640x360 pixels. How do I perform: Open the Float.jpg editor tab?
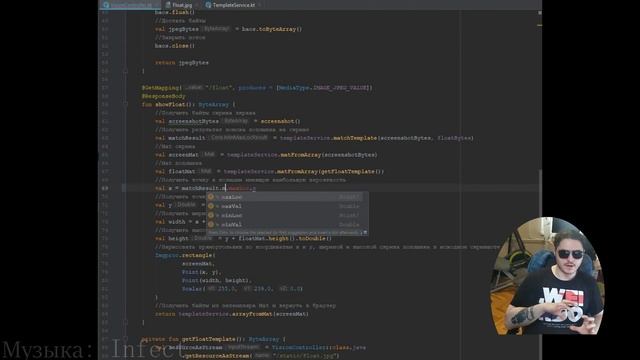click(x=181, y=5)
